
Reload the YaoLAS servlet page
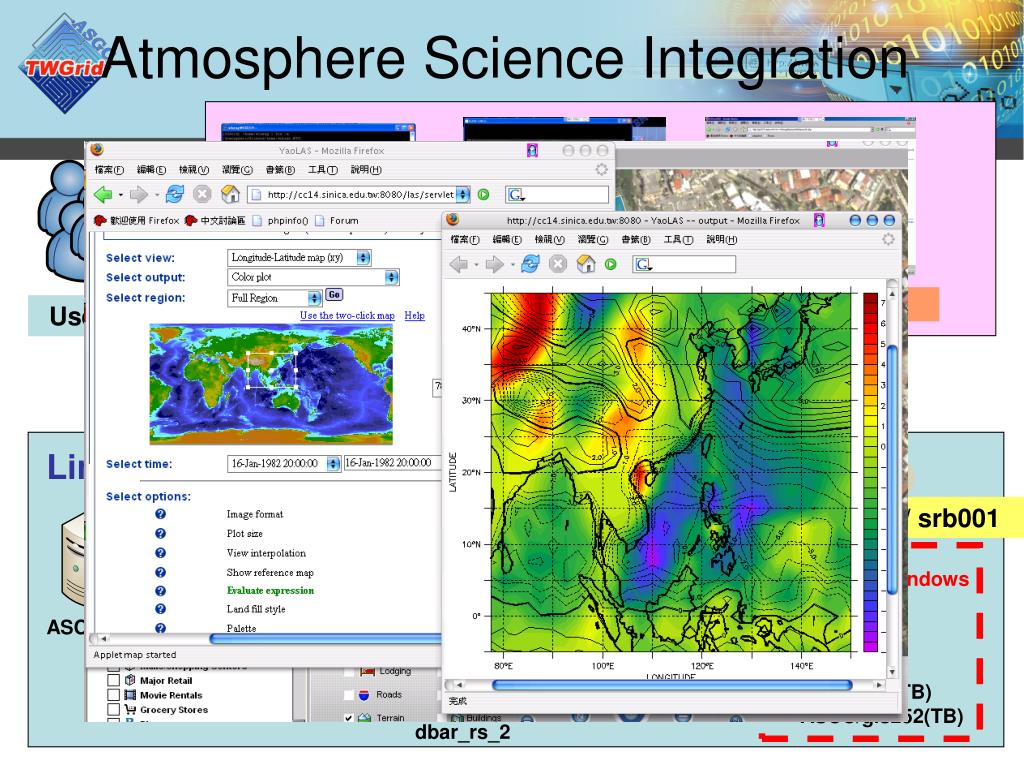(x=175, y=194)
